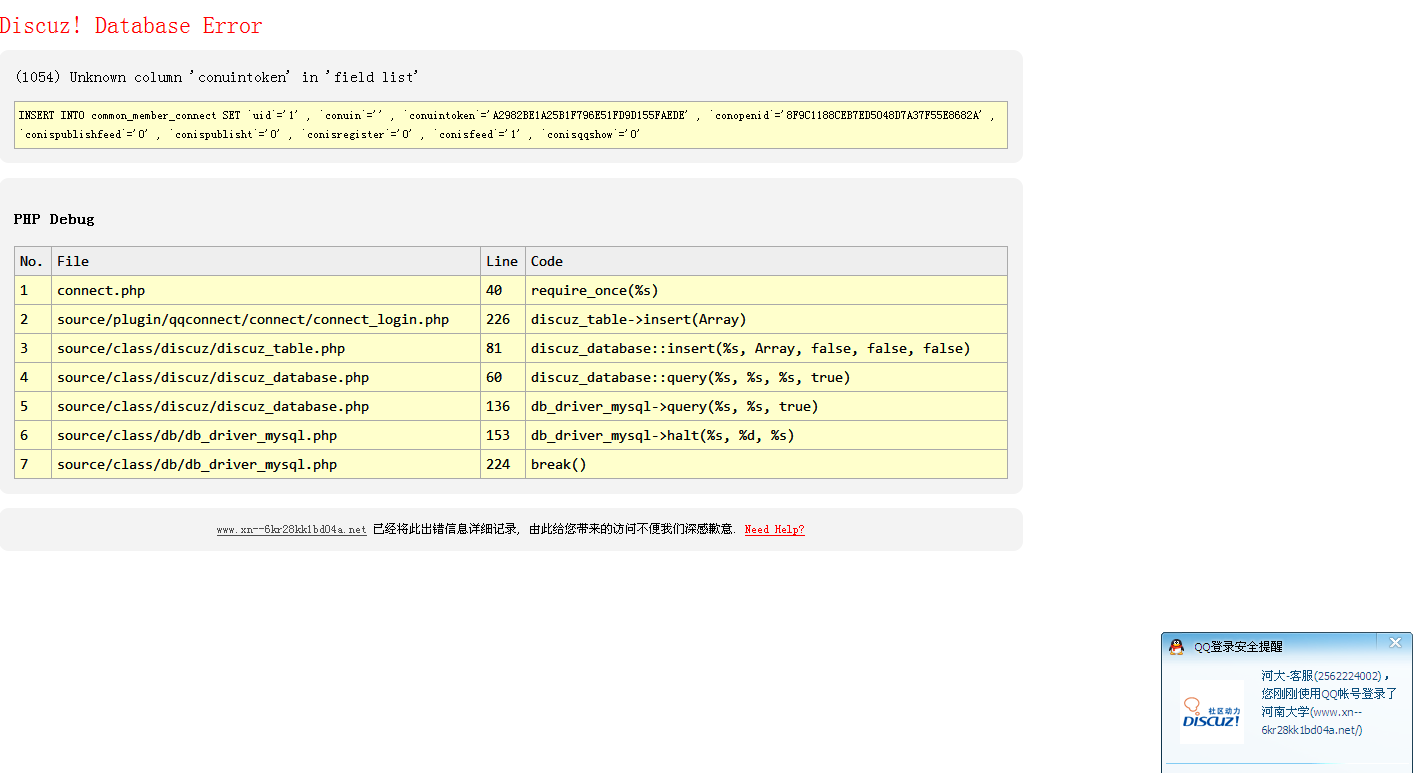Click the code cell db_driver_mysql->halt(%s, %d, %s)
The width and height of the screenshot is (1415, 773).
(766, 435)
